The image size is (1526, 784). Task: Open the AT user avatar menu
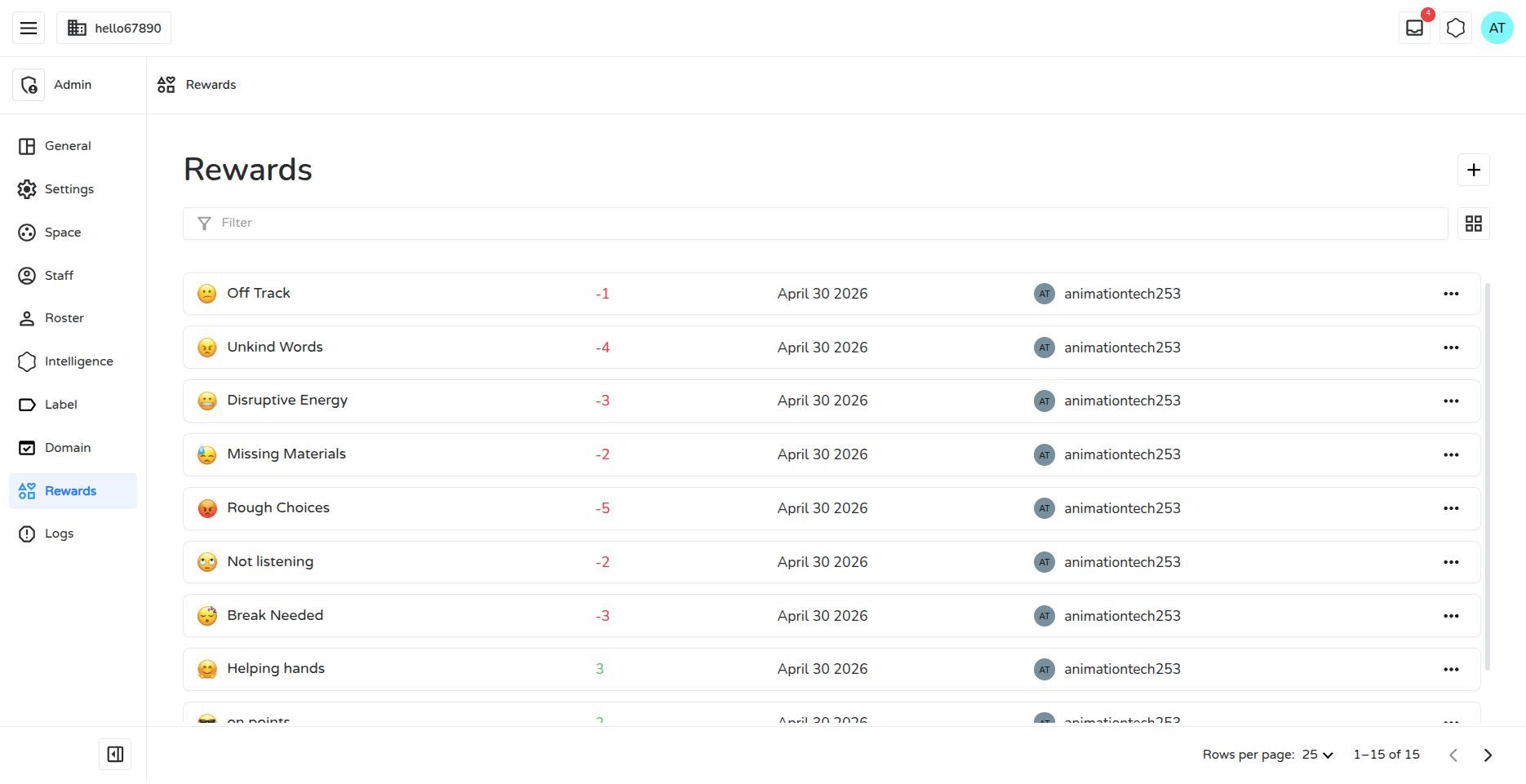(1497, 28)
